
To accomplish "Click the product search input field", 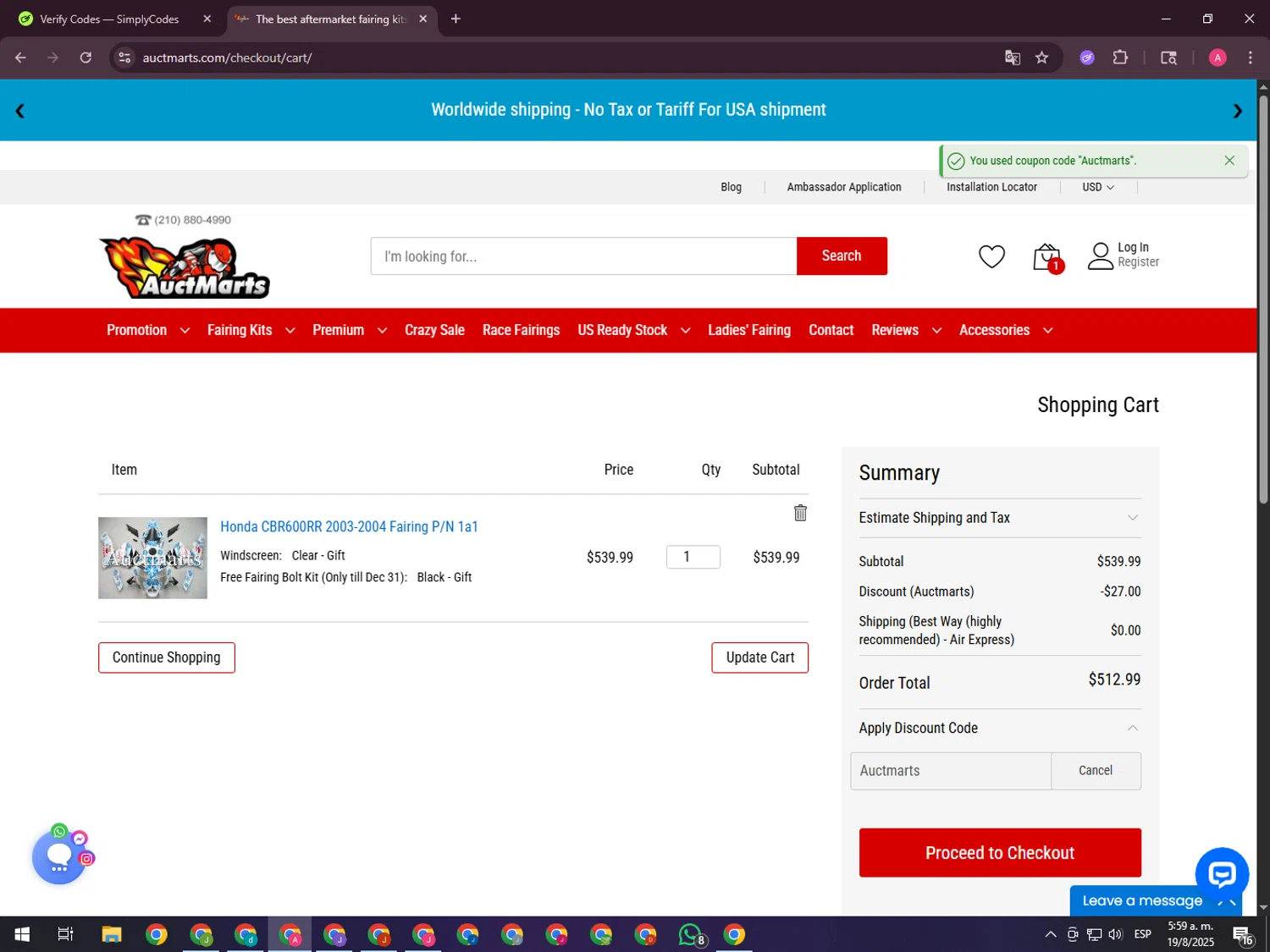I will coord(583,256).
